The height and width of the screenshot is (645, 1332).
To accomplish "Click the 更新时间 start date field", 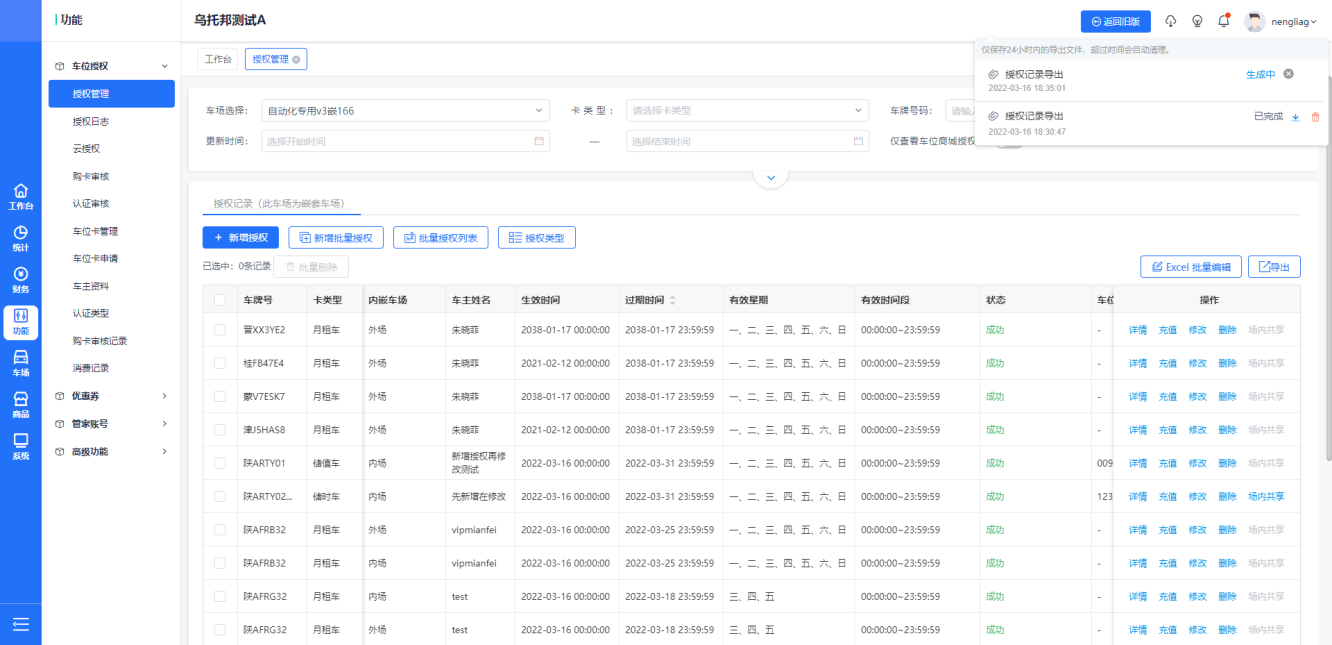I will 405,141.
